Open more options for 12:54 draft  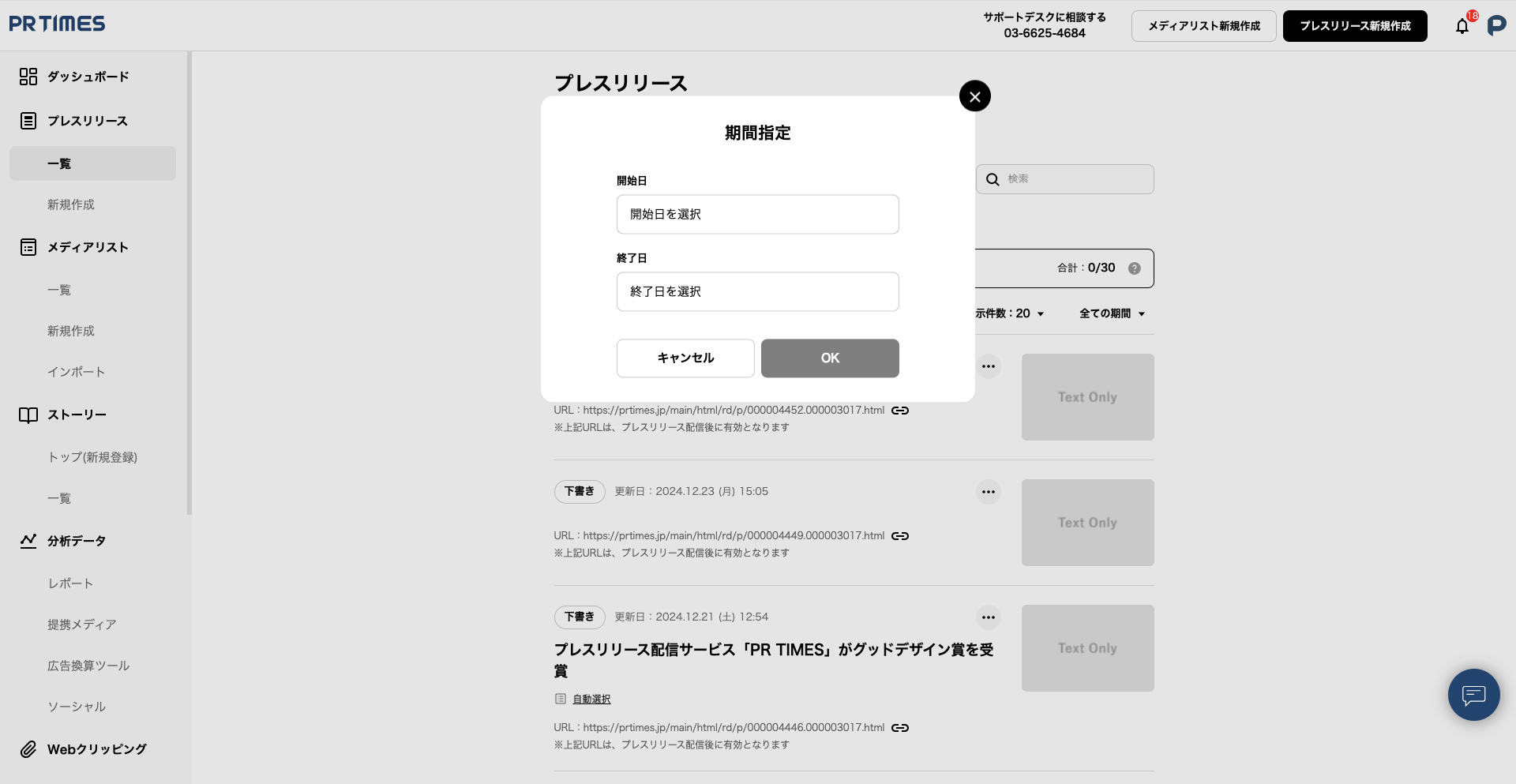[x=989, y=617]
